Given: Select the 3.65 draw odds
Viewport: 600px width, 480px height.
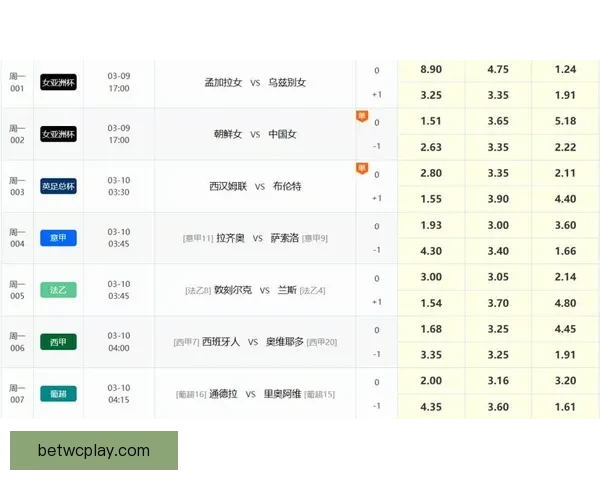Looking at the screenshot, I should coord(498,121).
